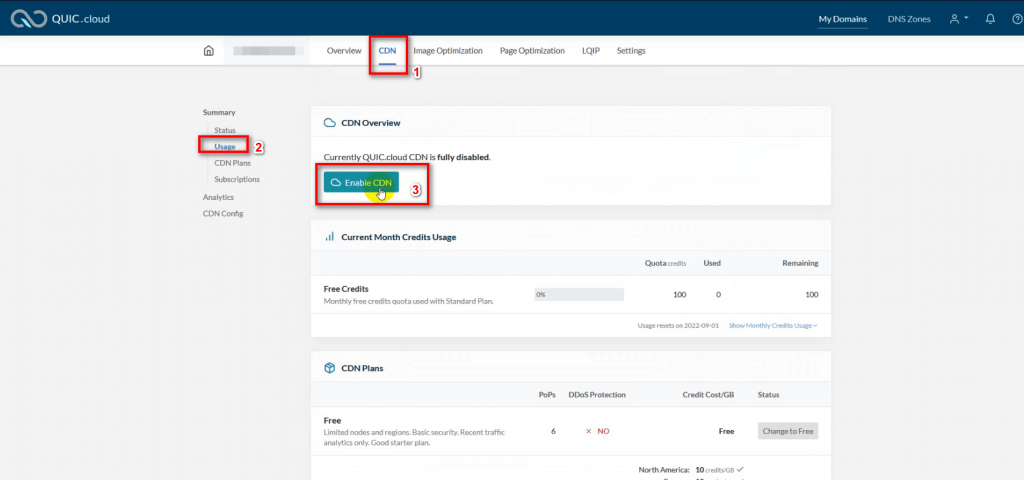Go to the home icon
Viewport: 1024px width, 480px height.
[x=208, y=50]
